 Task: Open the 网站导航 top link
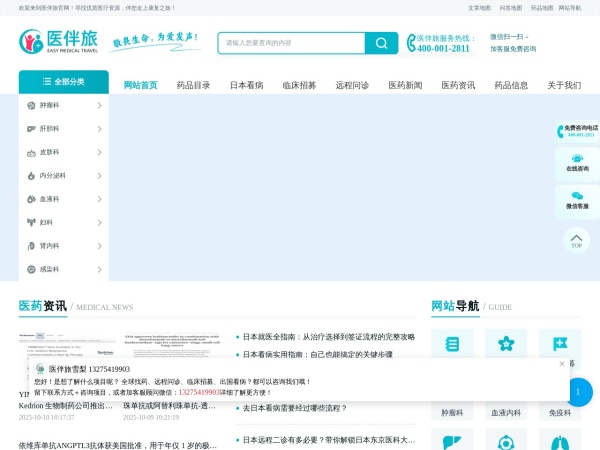(x=570, y=8)
